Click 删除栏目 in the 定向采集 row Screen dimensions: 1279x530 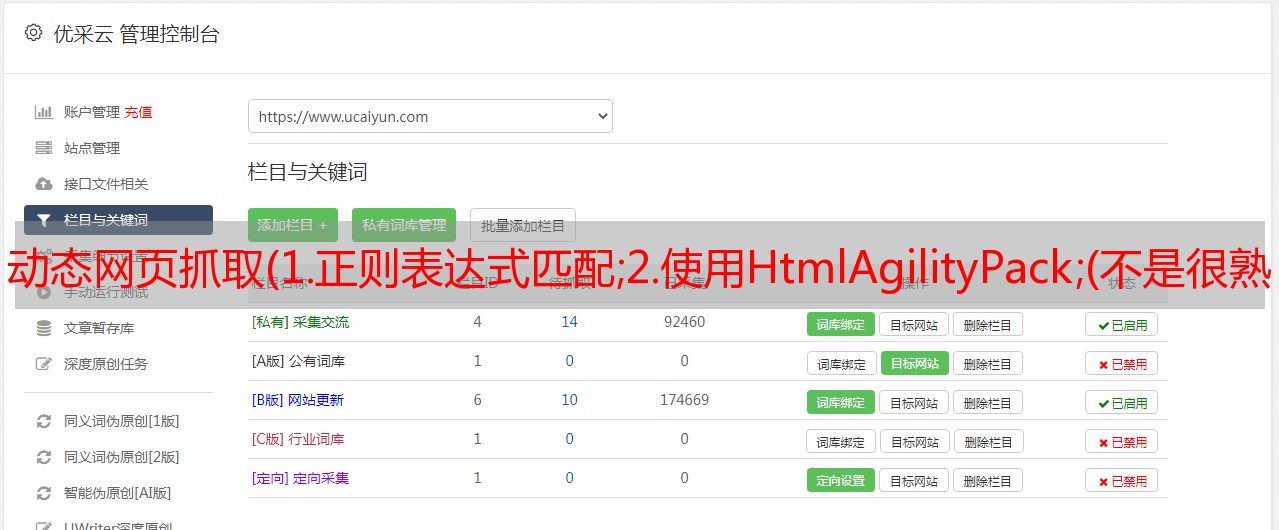coord(988,480)
